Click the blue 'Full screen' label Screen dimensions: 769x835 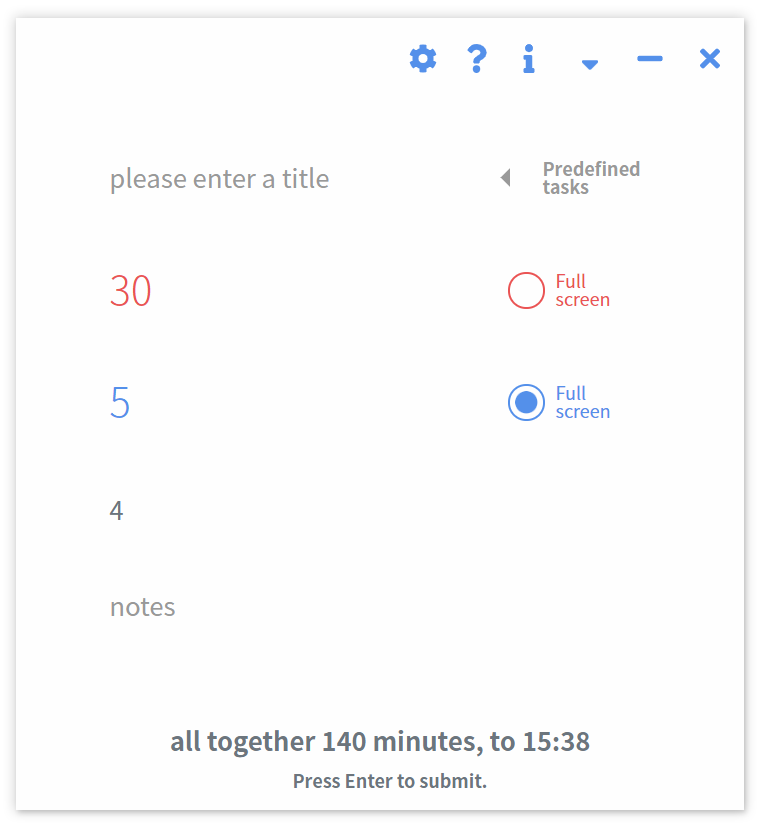click(x=582, y=402)
